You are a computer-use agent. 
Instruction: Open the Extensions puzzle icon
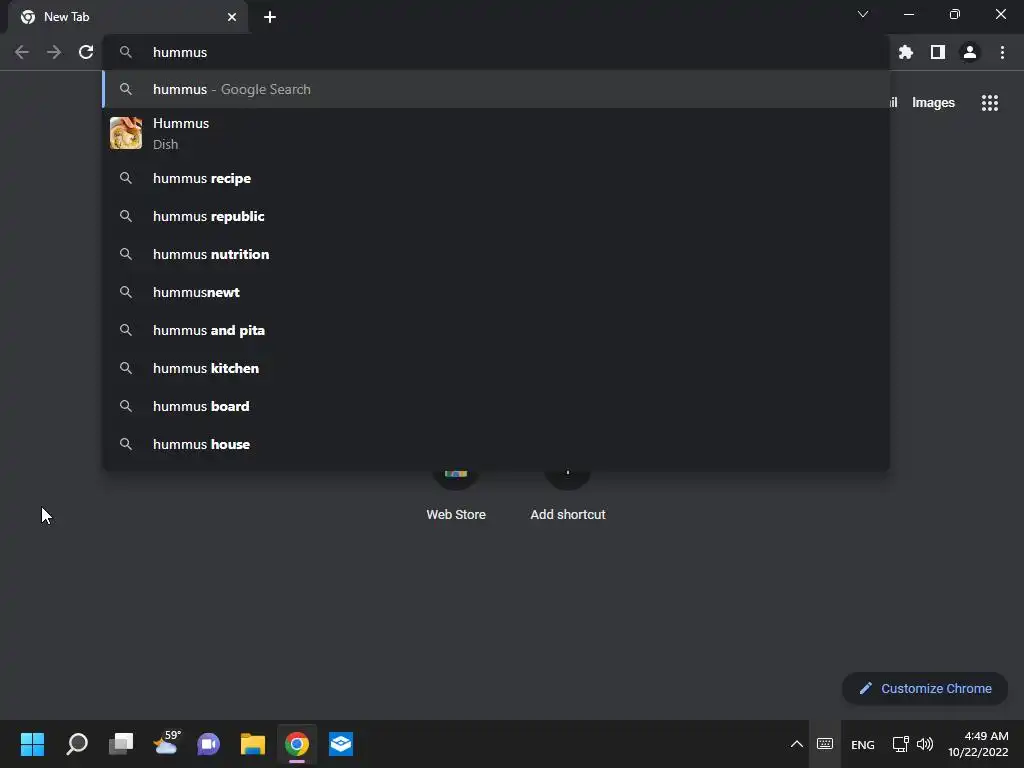[x=906, y=52]
